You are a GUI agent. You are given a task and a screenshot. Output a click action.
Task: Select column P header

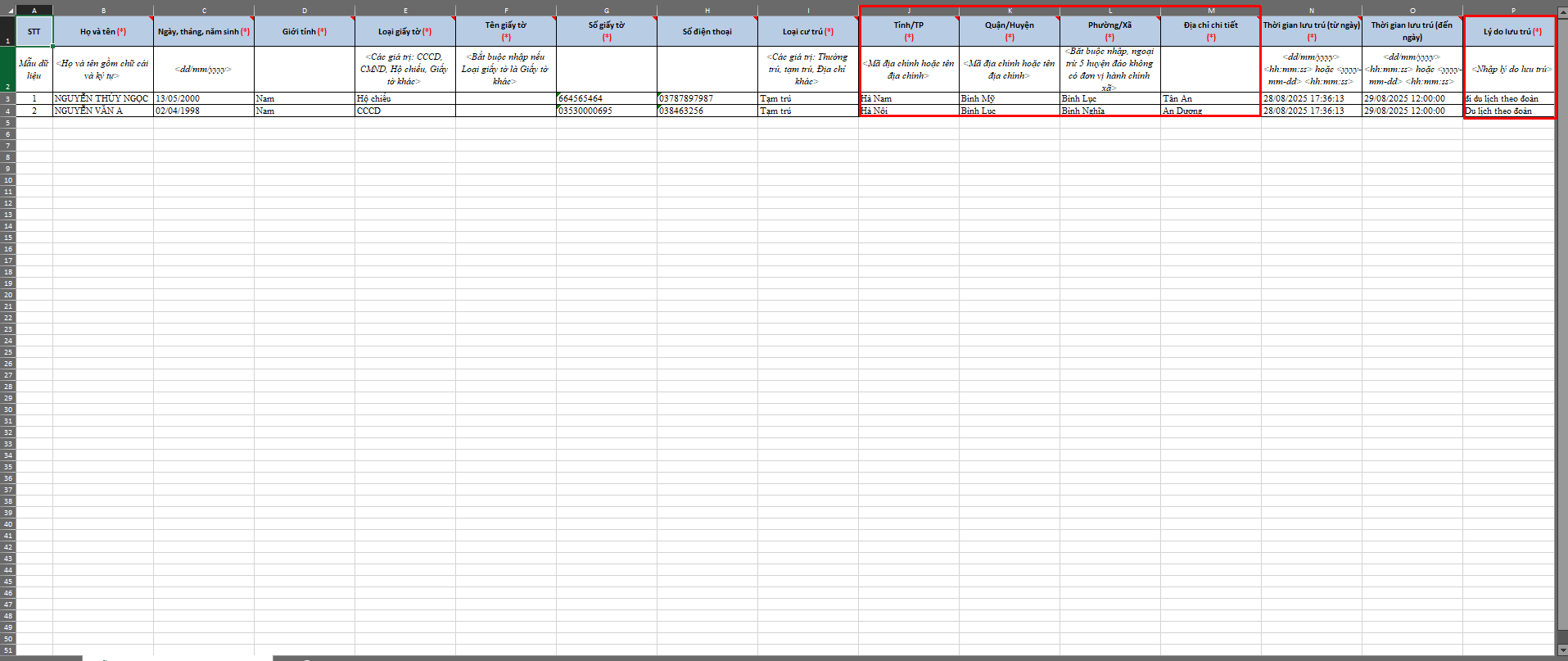pos(1512,11)
